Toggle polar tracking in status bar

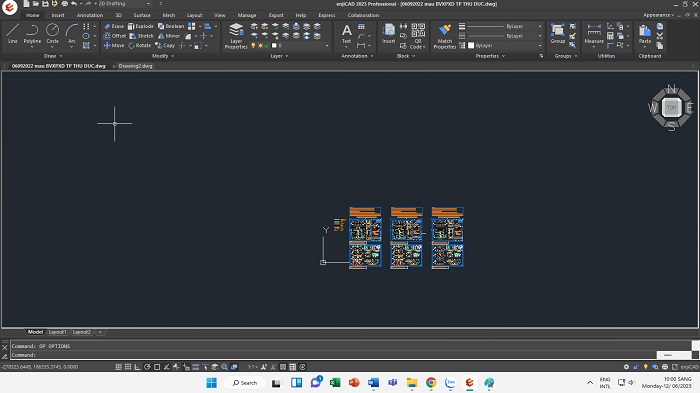tap(147, 367)
